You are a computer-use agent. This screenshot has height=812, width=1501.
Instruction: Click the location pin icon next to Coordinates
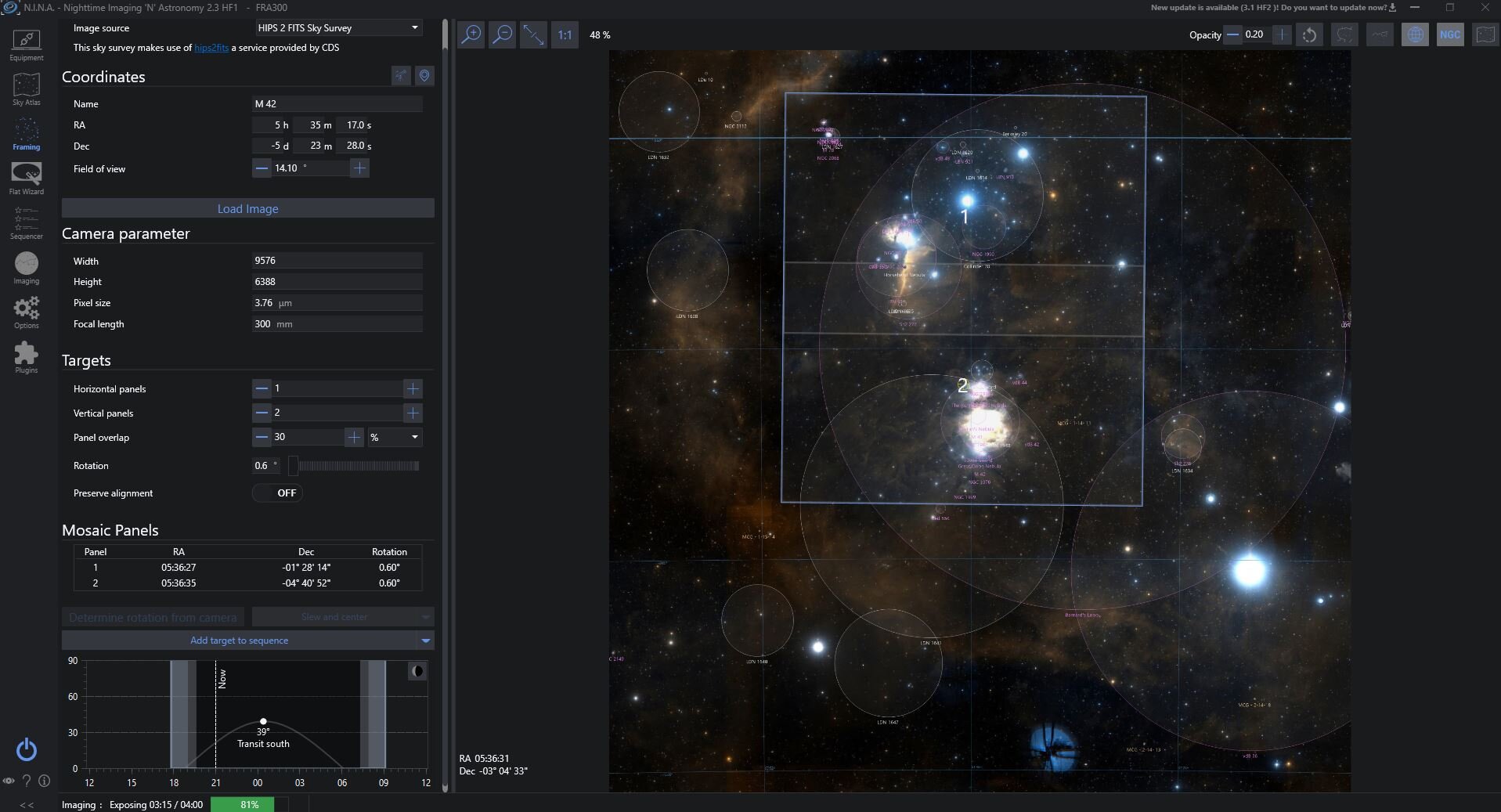tap(424, 75)
